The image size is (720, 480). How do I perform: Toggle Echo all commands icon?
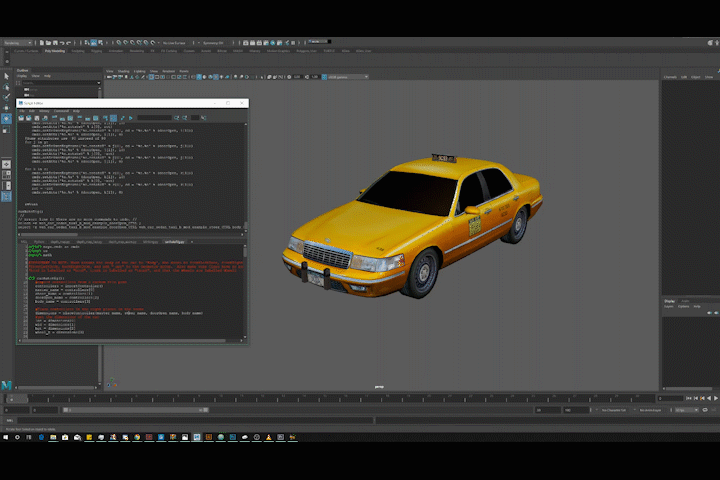point(105,118)
